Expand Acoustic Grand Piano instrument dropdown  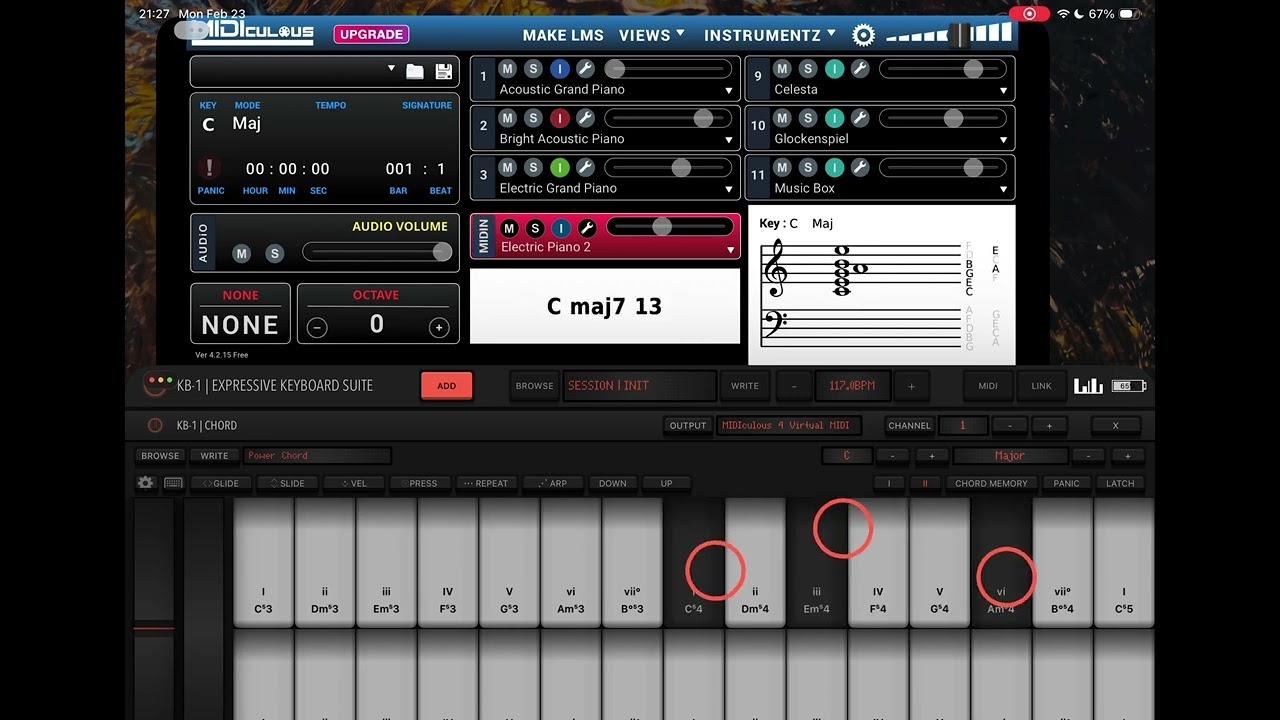(x=729, y=91)
